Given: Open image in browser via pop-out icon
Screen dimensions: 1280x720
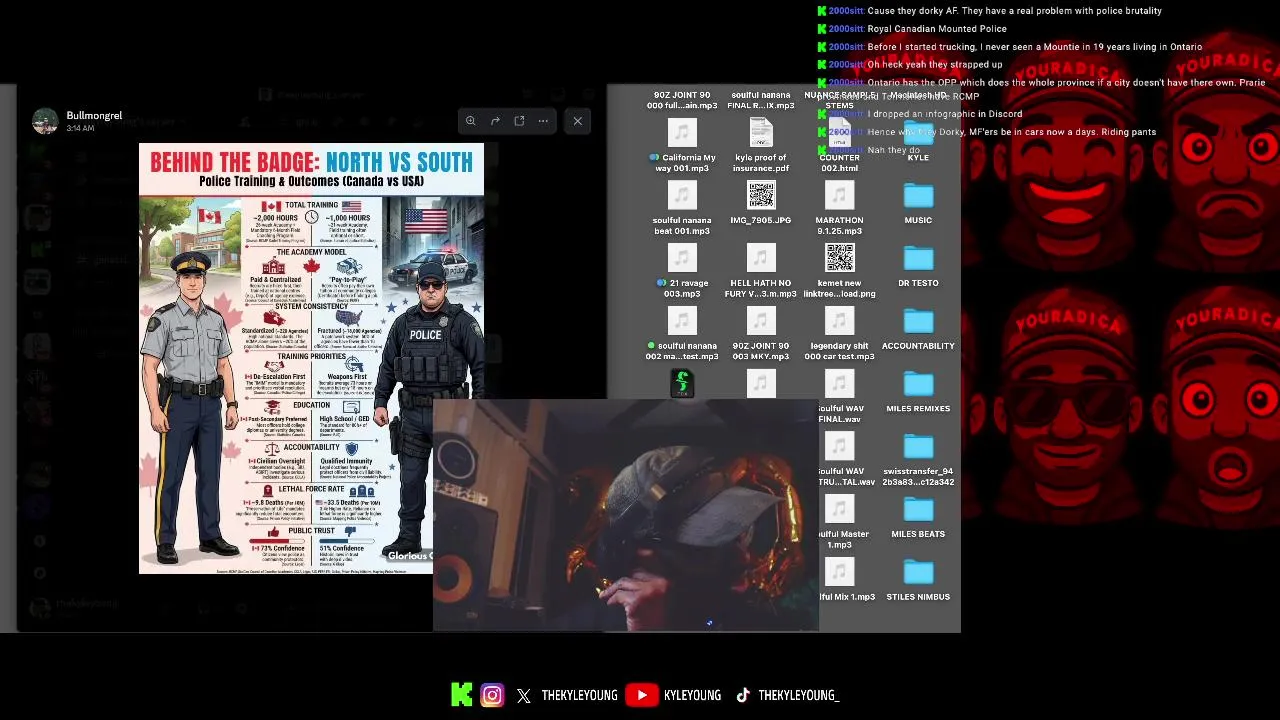Looking at the screenshot, I should coord(519,121).
